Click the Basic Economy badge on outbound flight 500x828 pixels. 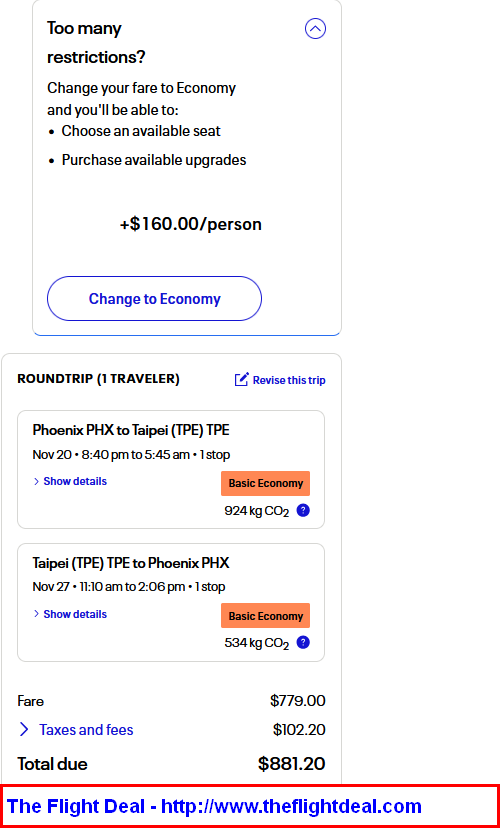click(x=266, y=484)
